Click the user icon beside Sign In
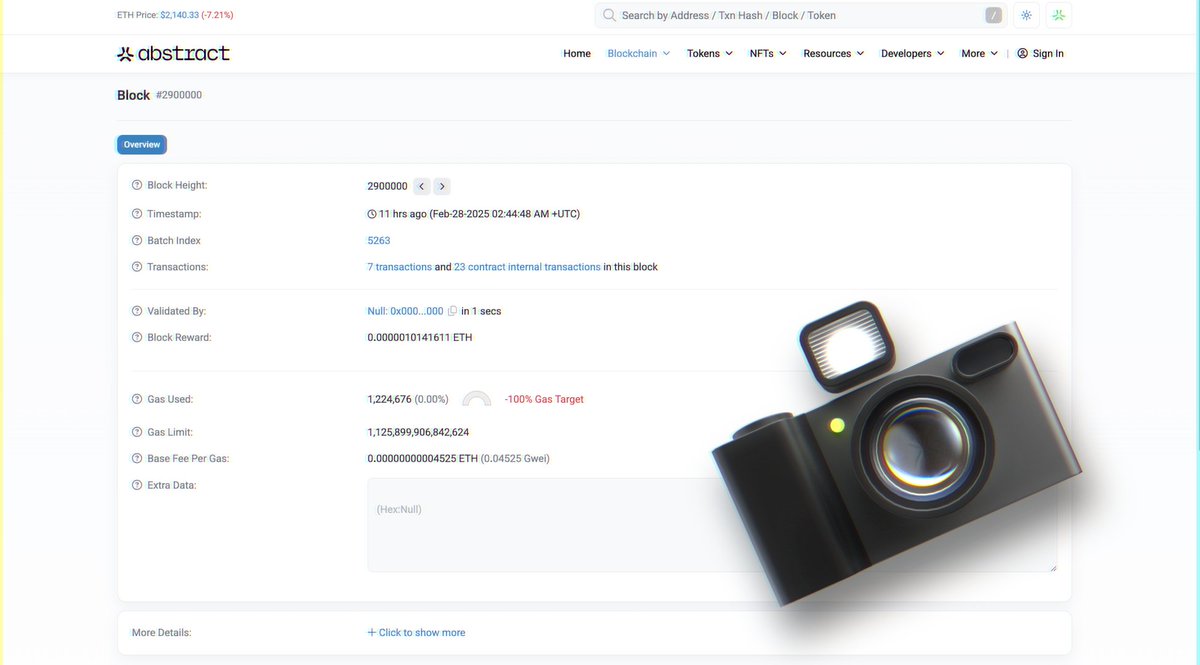Viewport: 1200px width, 665px height. (x=1023, y=53)
